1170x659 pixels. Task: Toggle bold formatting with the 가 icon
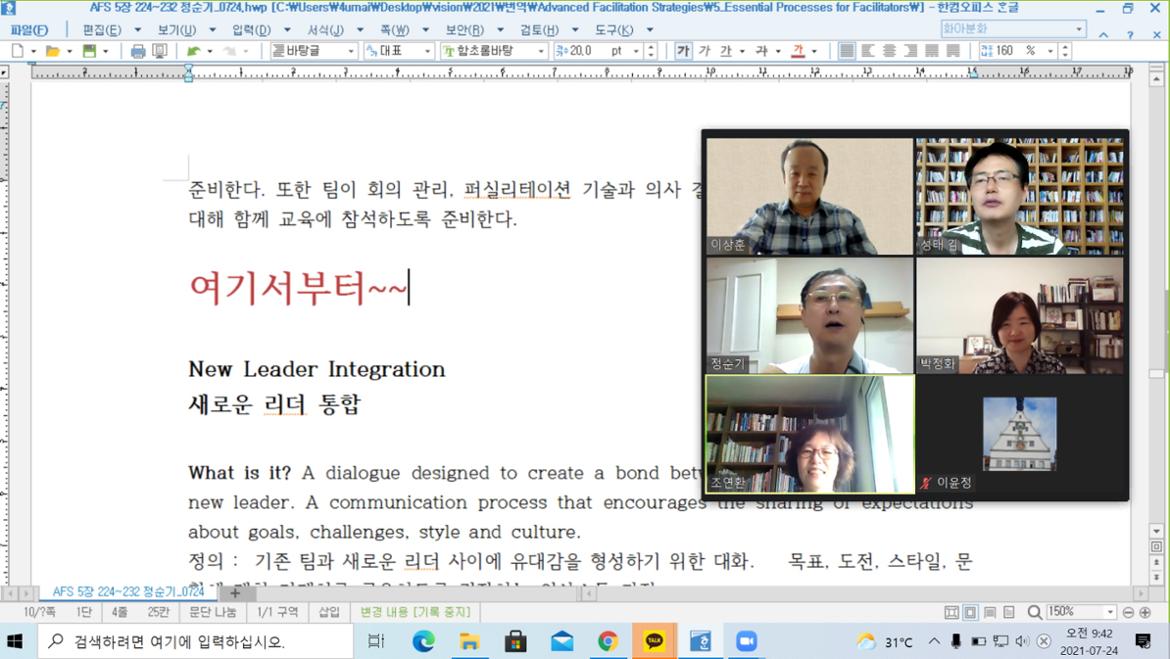coord(685,50)
